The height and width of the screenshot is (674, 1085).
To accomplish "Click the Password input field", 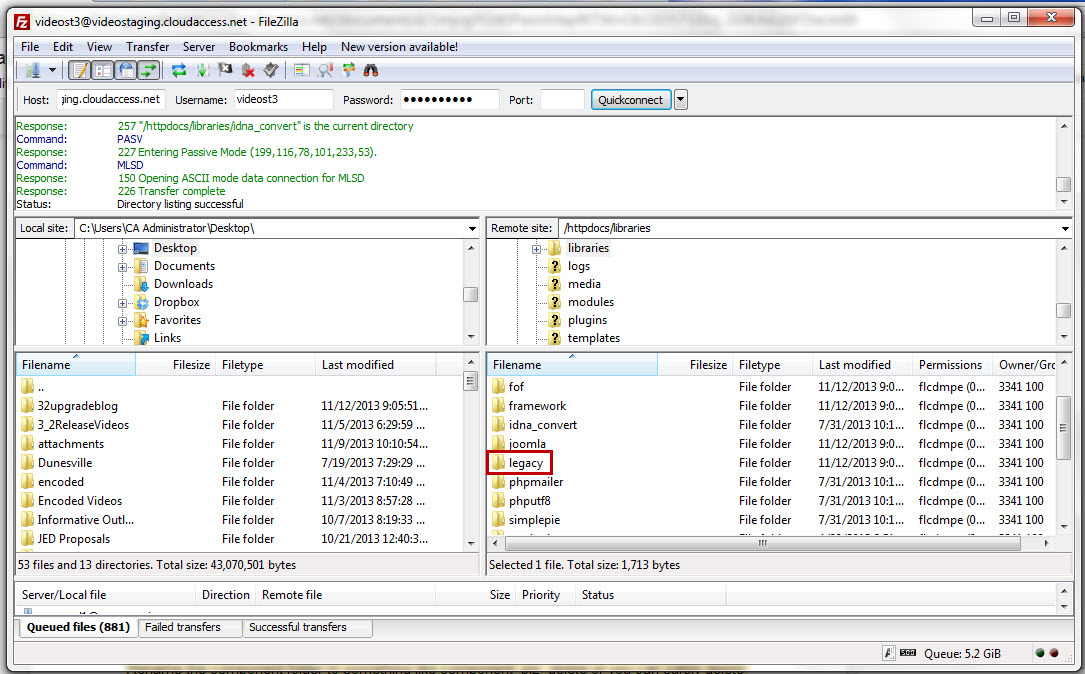I will [x=450, y=100].
